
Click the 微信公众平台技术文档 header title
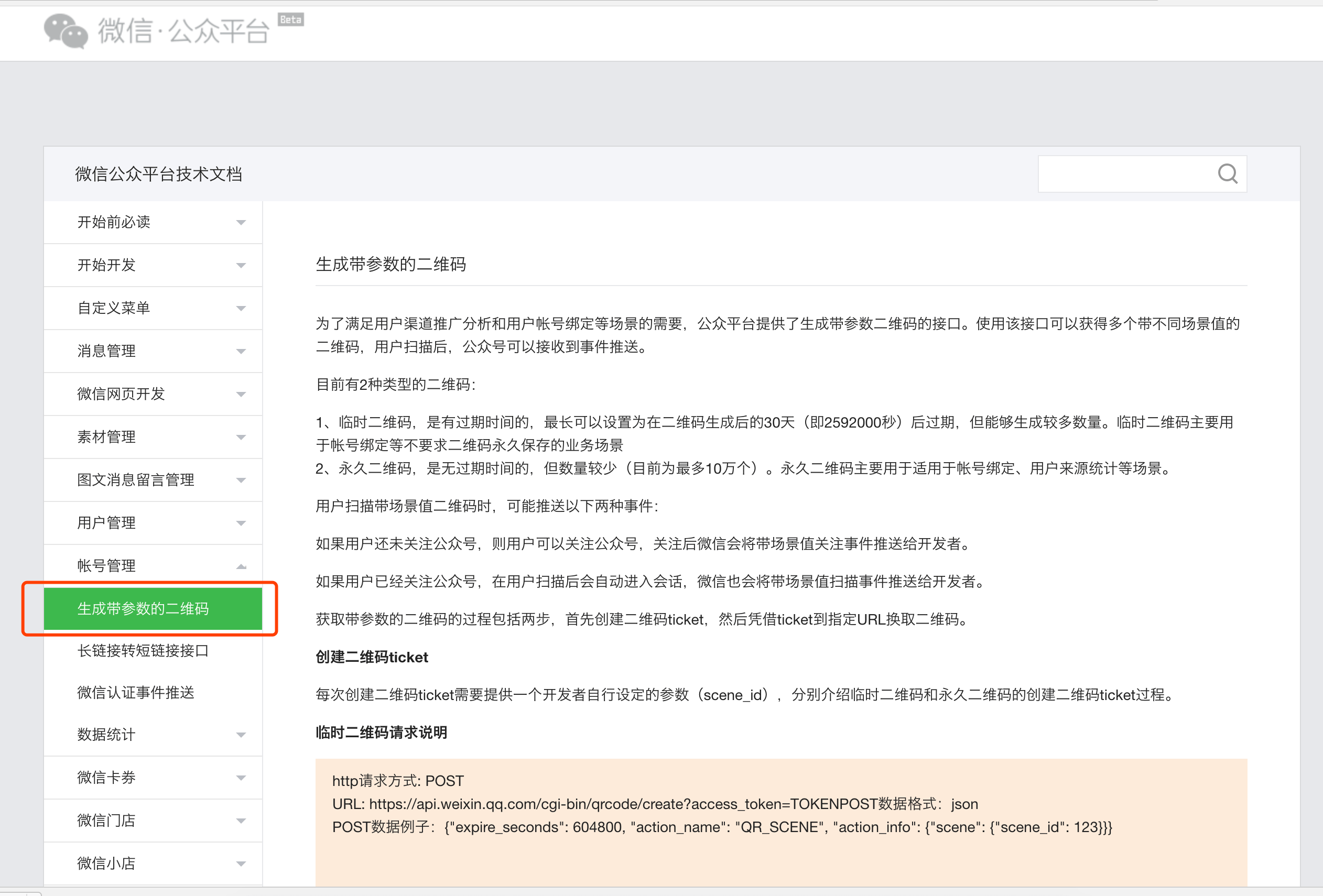[159, 174]
